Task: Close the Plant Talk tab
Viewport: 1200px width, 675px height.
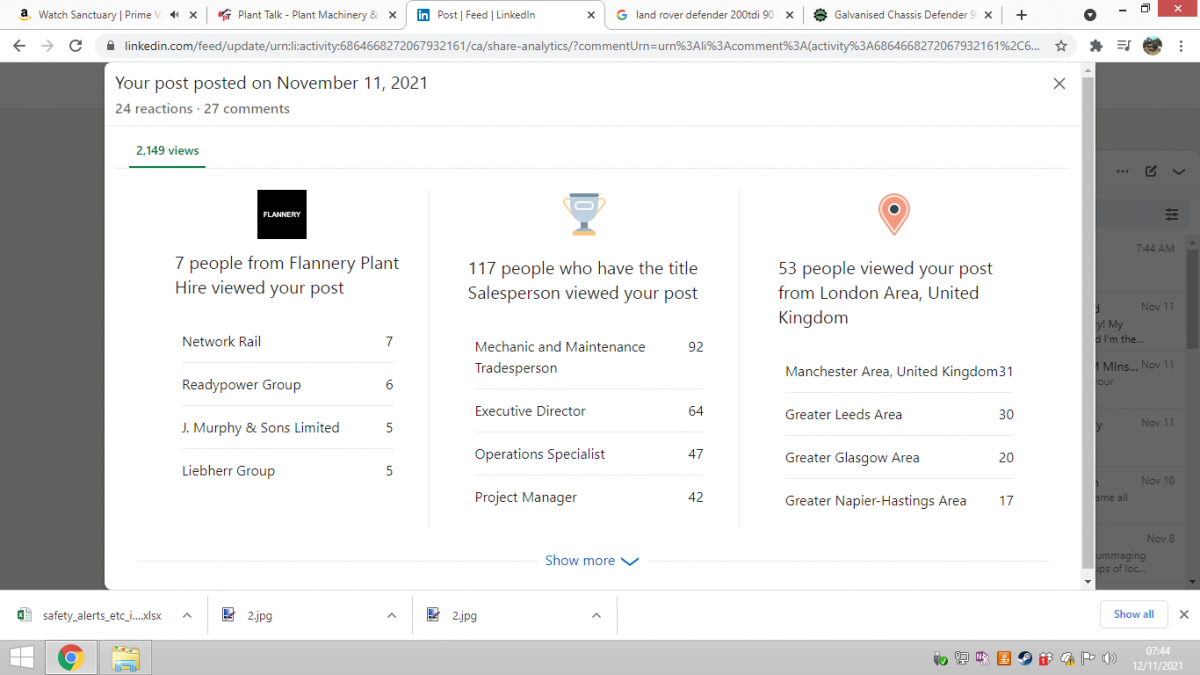Action: point(391,15)
